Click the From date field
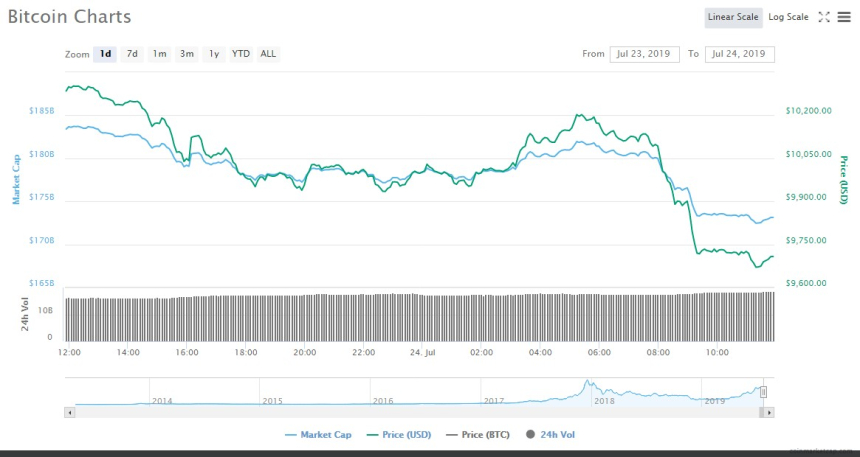 click(x=644, y=54)
